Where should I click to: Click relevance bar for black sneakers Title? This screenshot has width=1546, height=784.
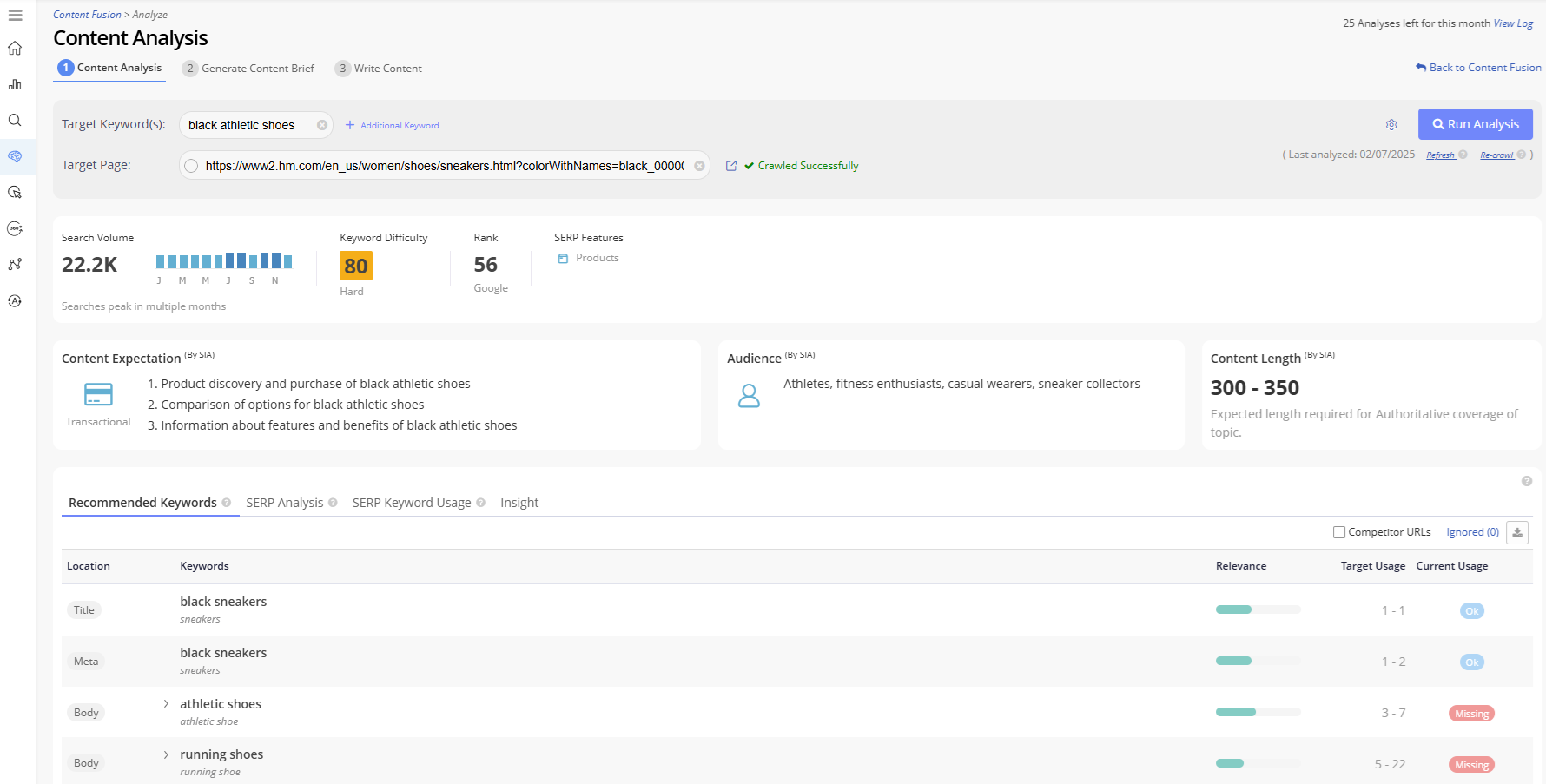pos(1258,610)
